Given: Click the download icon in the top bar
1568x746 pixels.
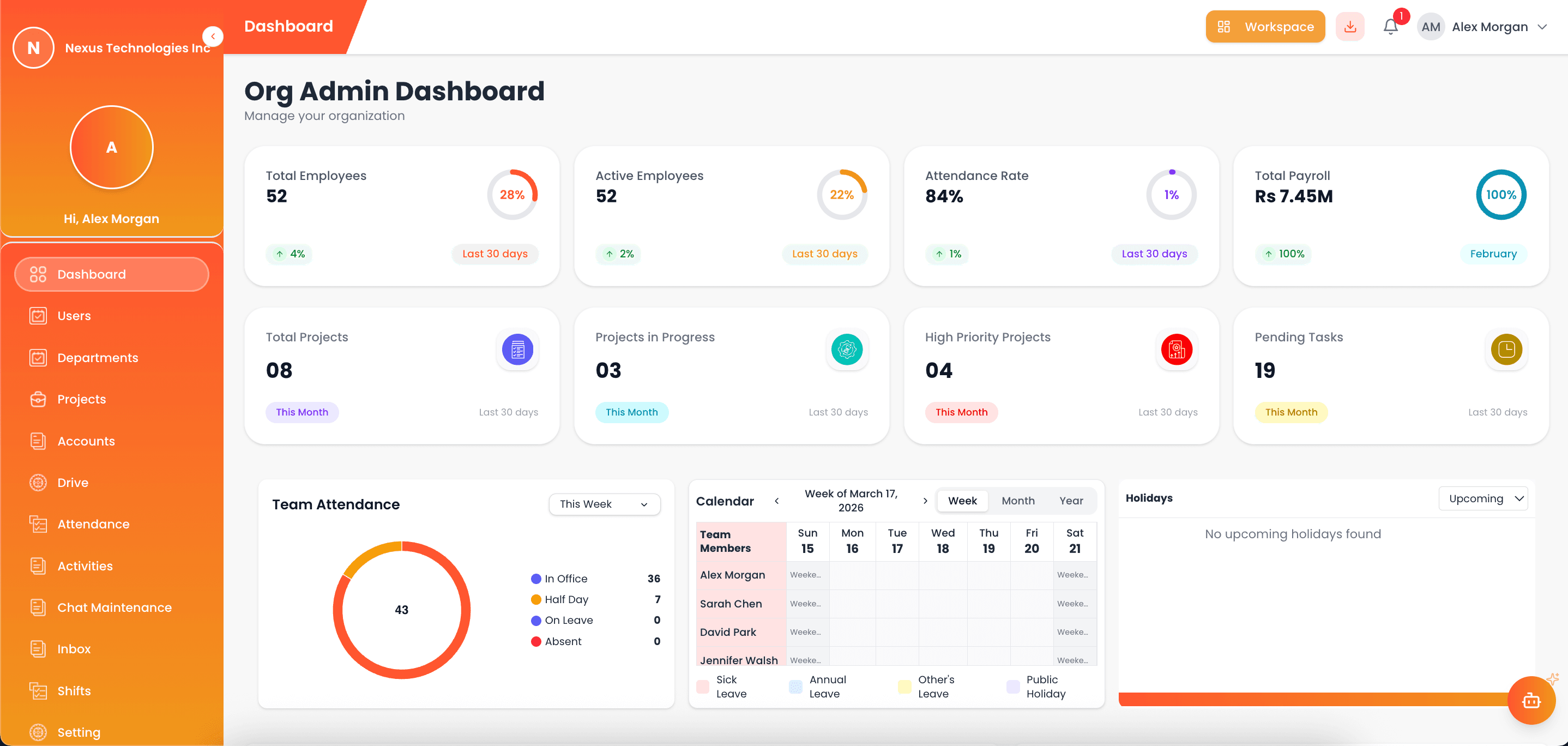Looking at the screenshot, I should [x=1349, y=26].
